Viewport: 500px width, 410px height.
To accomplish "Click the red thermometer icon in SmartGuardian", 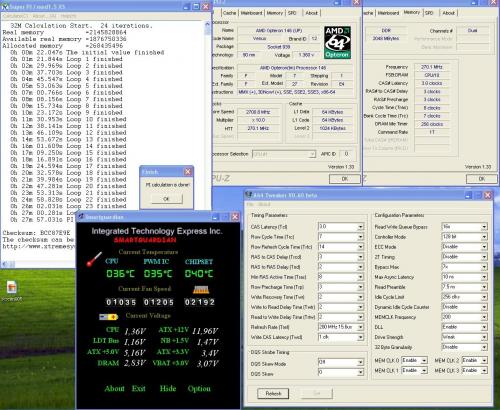I will pyautogui.click(x=94, y=259).
